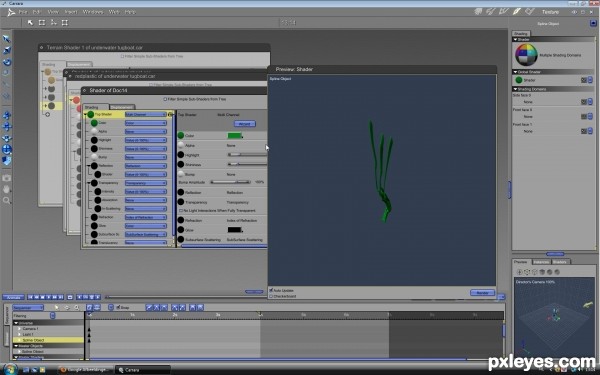600x375 pixels.
Task: Click the green Shader ball in Global Shader
Action: pyautogui.click(x=519, y=80)
